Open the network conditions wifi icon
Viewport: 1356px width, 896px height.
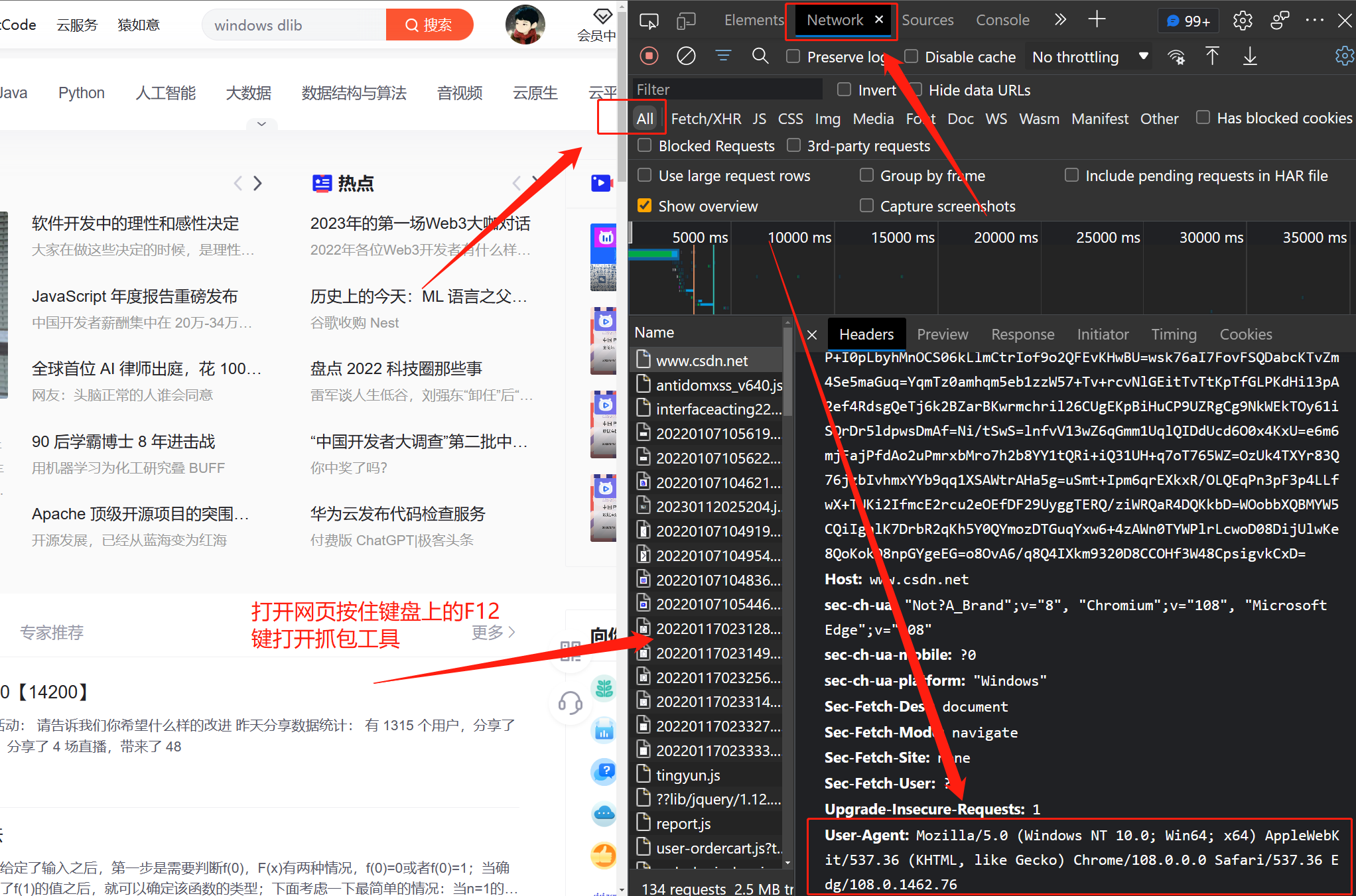(1176, 57)
